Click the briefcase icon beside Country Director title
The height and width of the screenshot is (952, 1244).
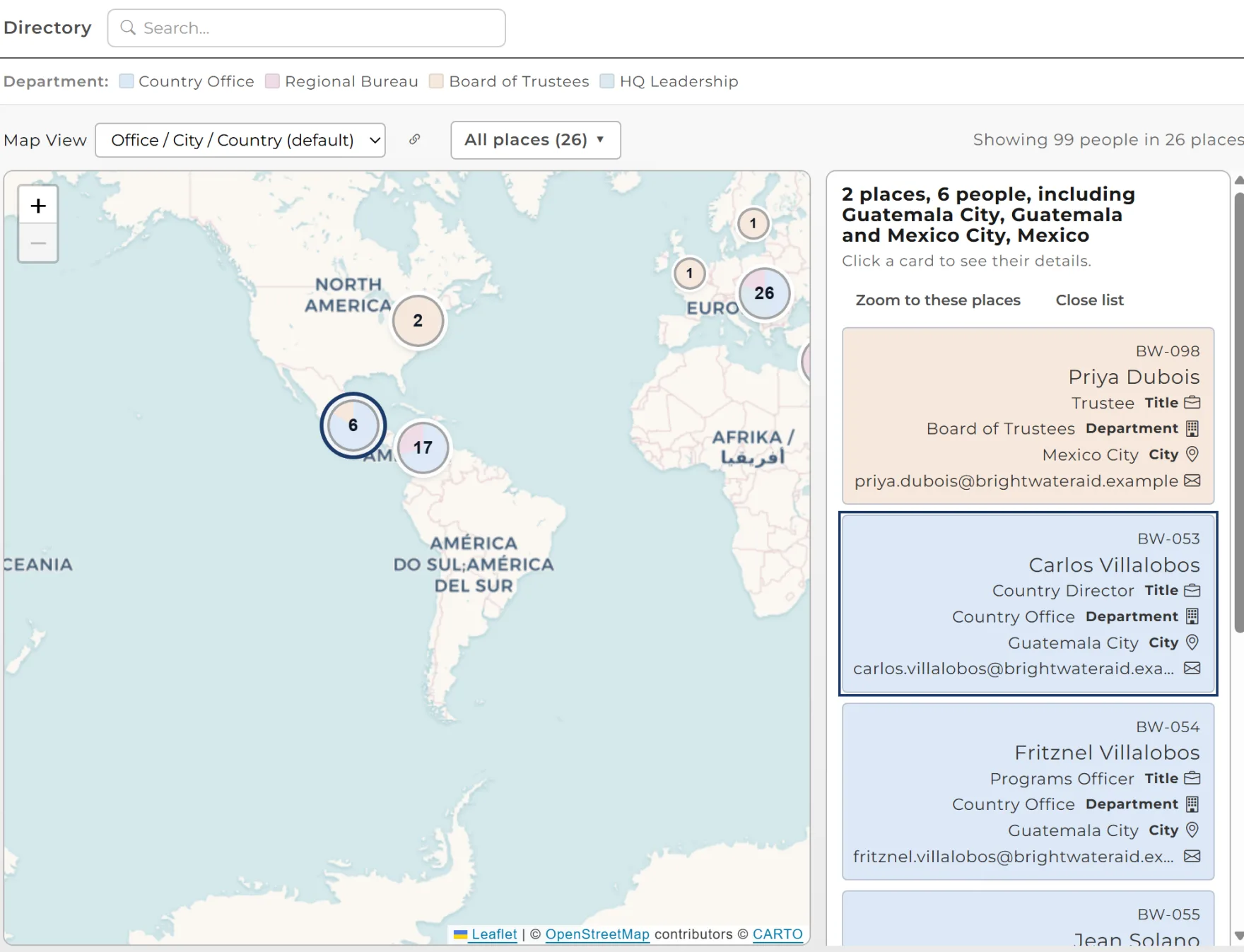(x=1192, y=590)
